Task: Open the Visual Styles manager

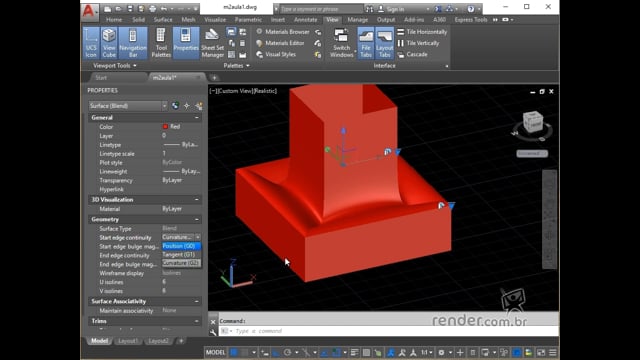Action: pos(276,54)
